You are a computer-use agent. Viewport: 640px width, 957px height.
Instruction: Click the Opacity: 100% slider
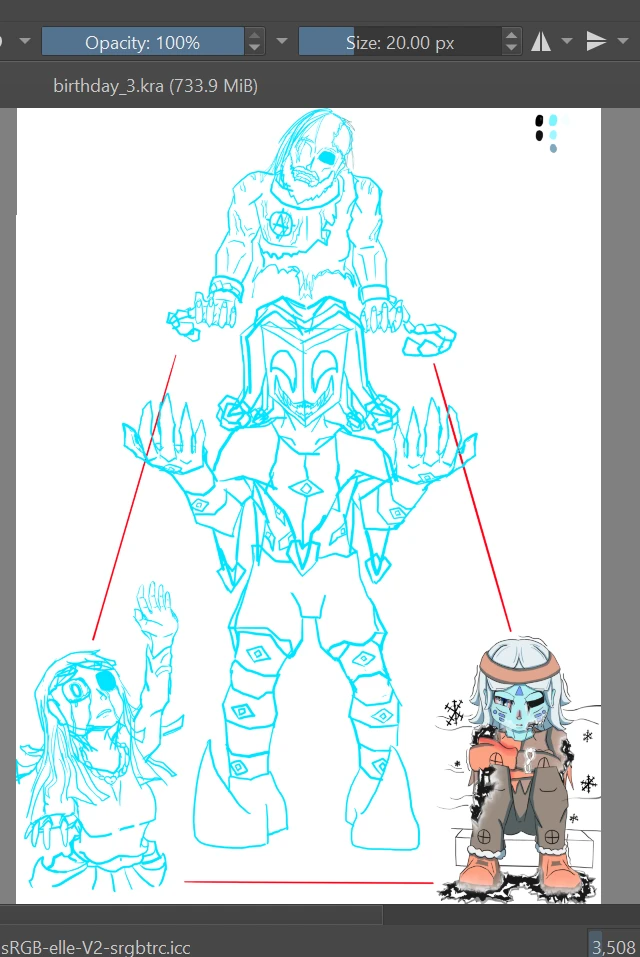pyautogui.click(x=142, y=42)
